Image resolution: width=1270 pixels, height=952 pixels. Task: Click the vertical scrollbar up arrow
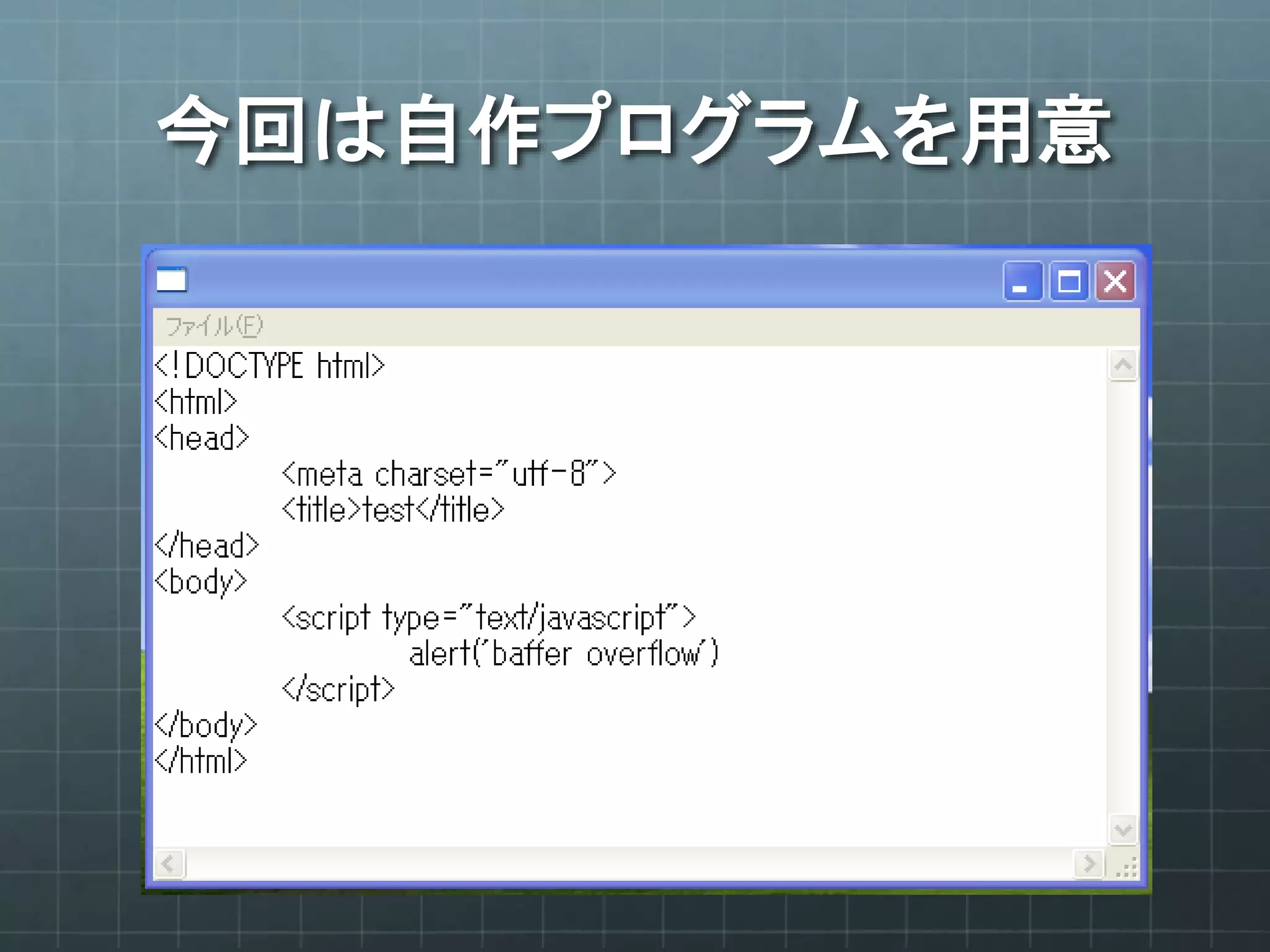pyautogui.click(x=1123, y=365)
